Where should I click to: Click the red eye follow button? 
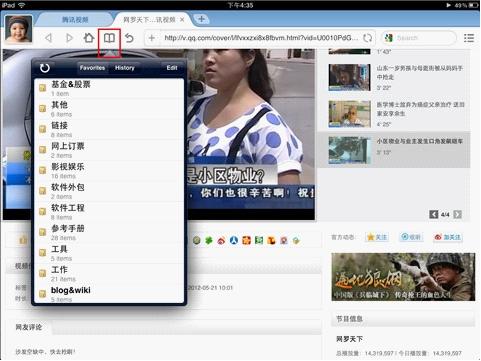[448, 237]
